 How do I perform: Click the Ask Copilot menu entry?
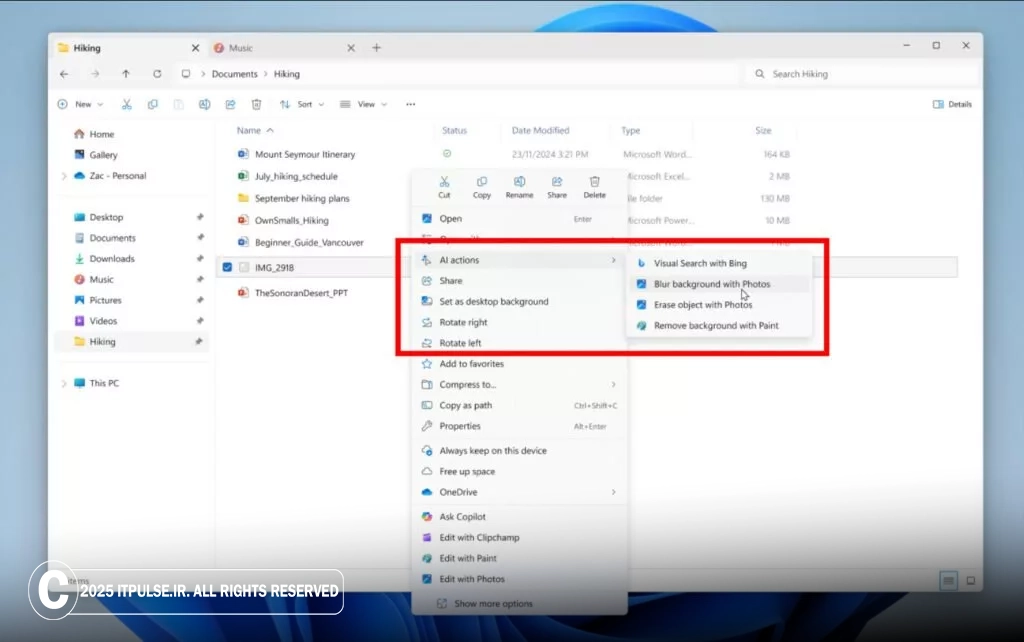point(465,516)
